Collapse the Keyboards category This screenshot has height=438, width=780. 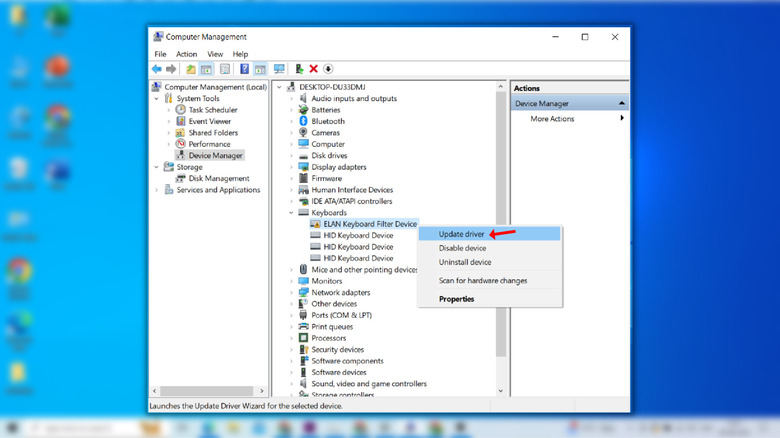(292, 213)
